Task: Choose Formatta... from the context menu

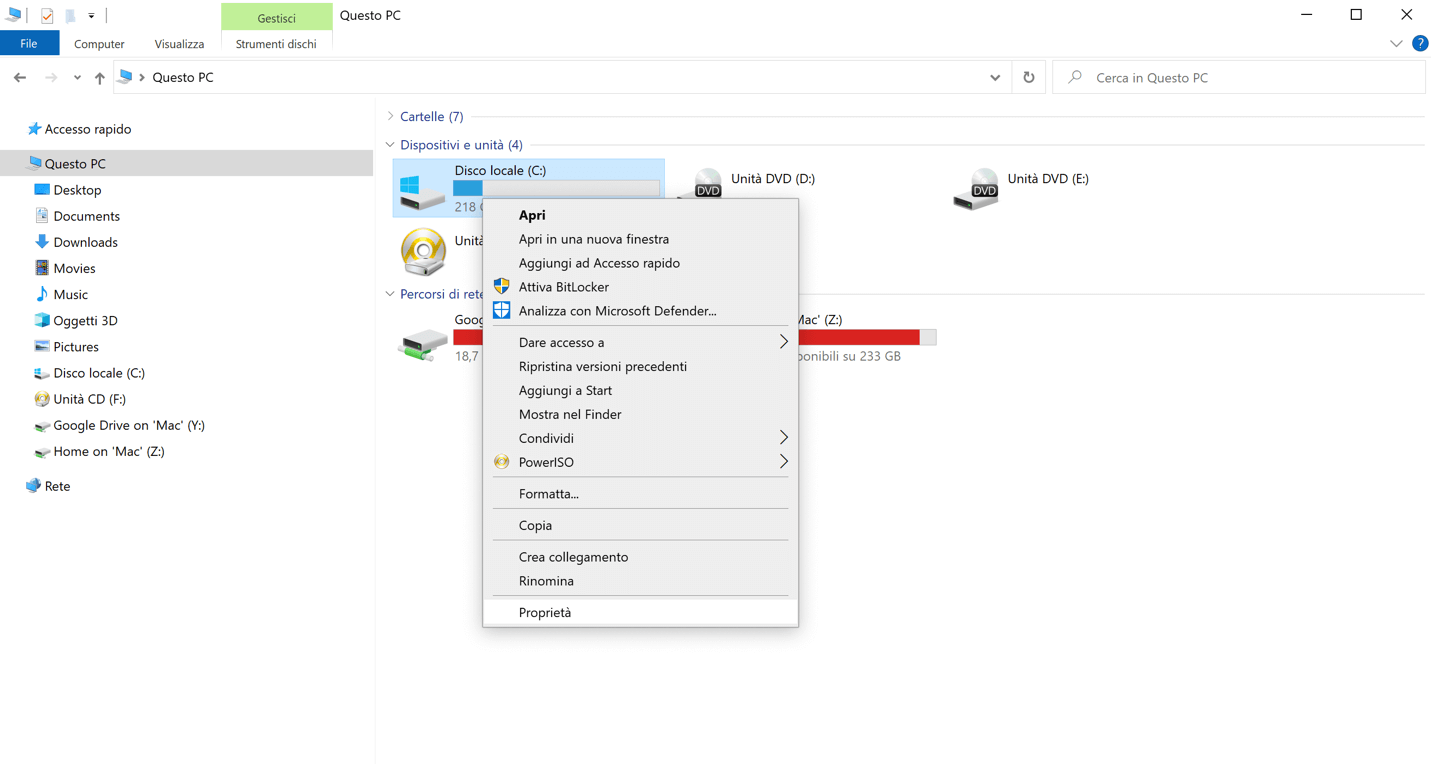Action: pos(640,494)
